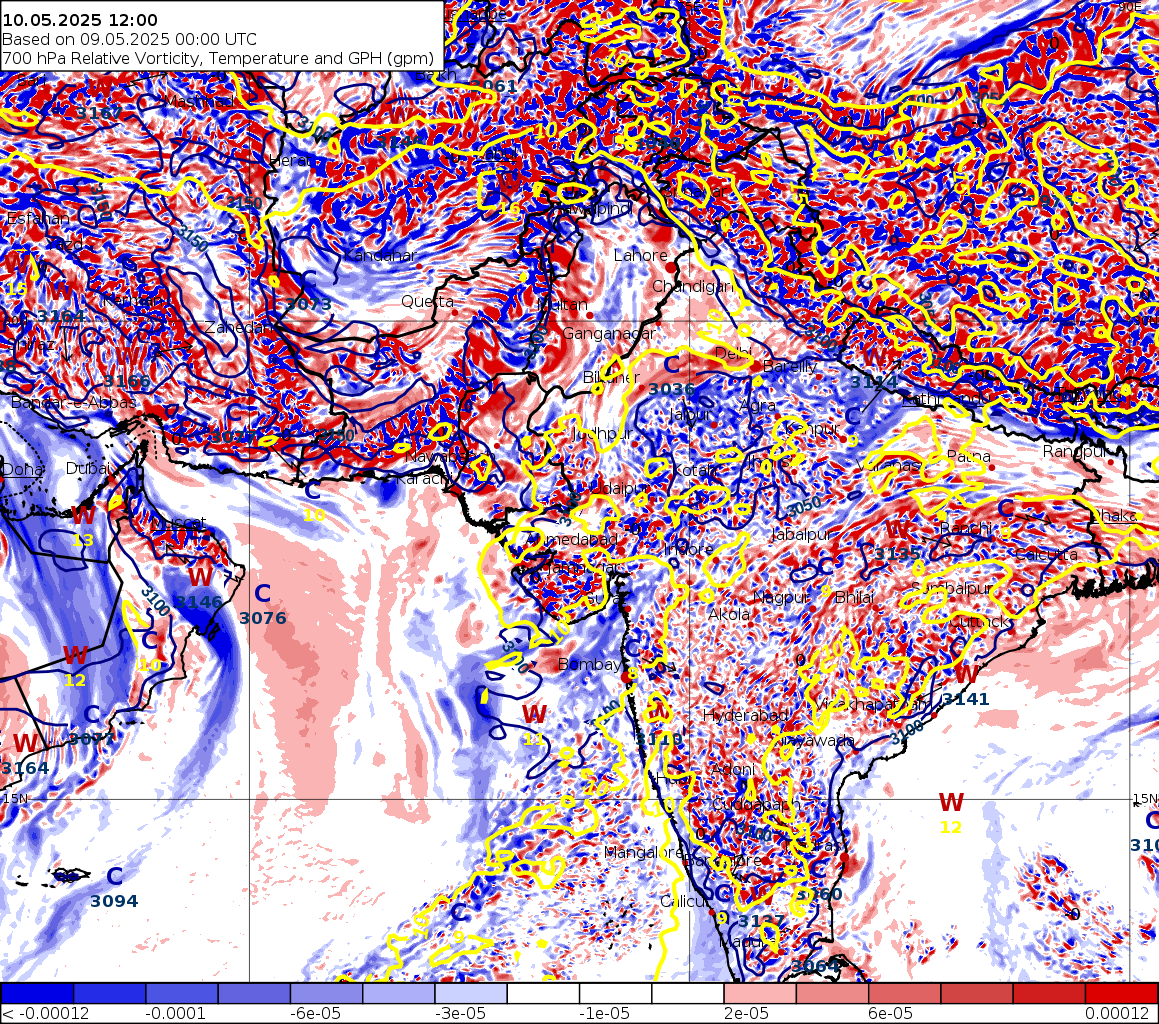The height and width of the screenshot is (1024, 1159).
Task: Click the colorbar label '-0.0001'
Action: 174,1013
